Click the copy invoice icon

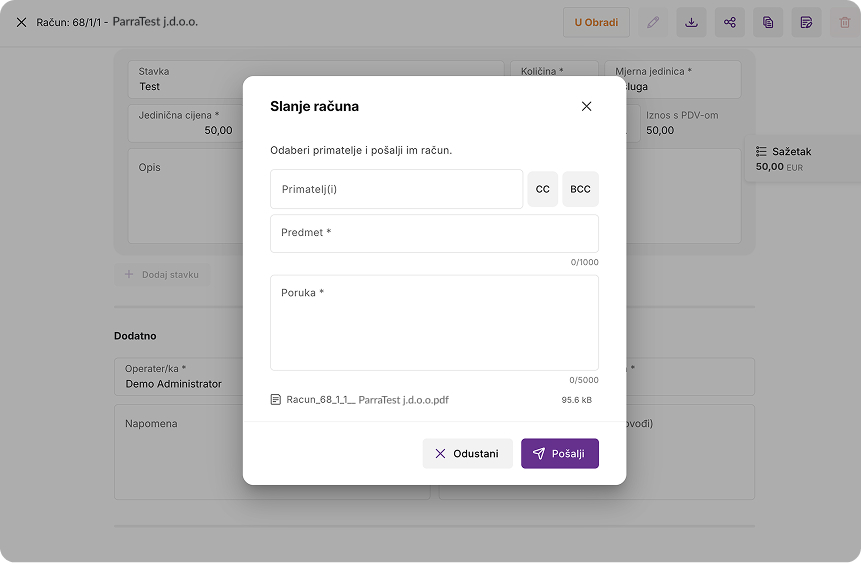pyautogui.click(x=767, y=22)
